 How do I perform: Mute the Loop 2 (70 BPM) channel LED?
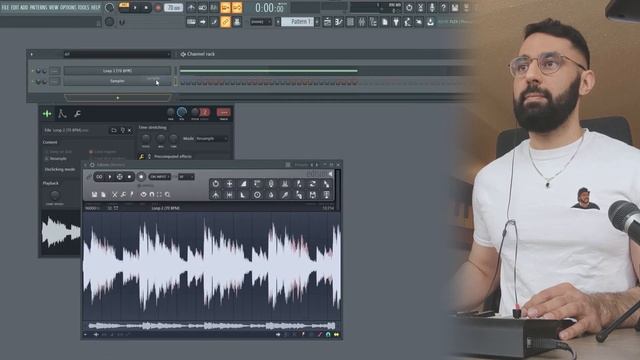tap(33, 71)
